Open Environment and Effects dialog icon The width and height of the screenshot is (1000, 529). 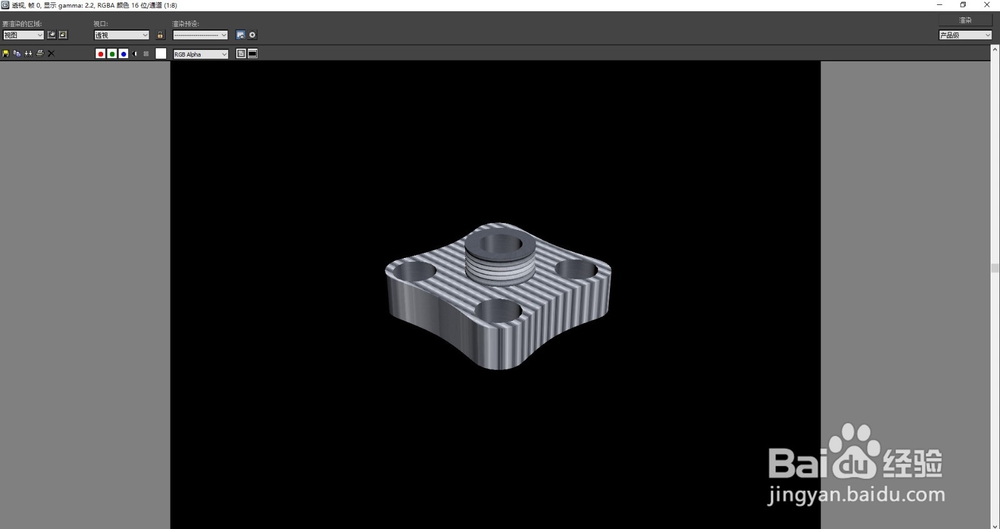tap(252, 35)
